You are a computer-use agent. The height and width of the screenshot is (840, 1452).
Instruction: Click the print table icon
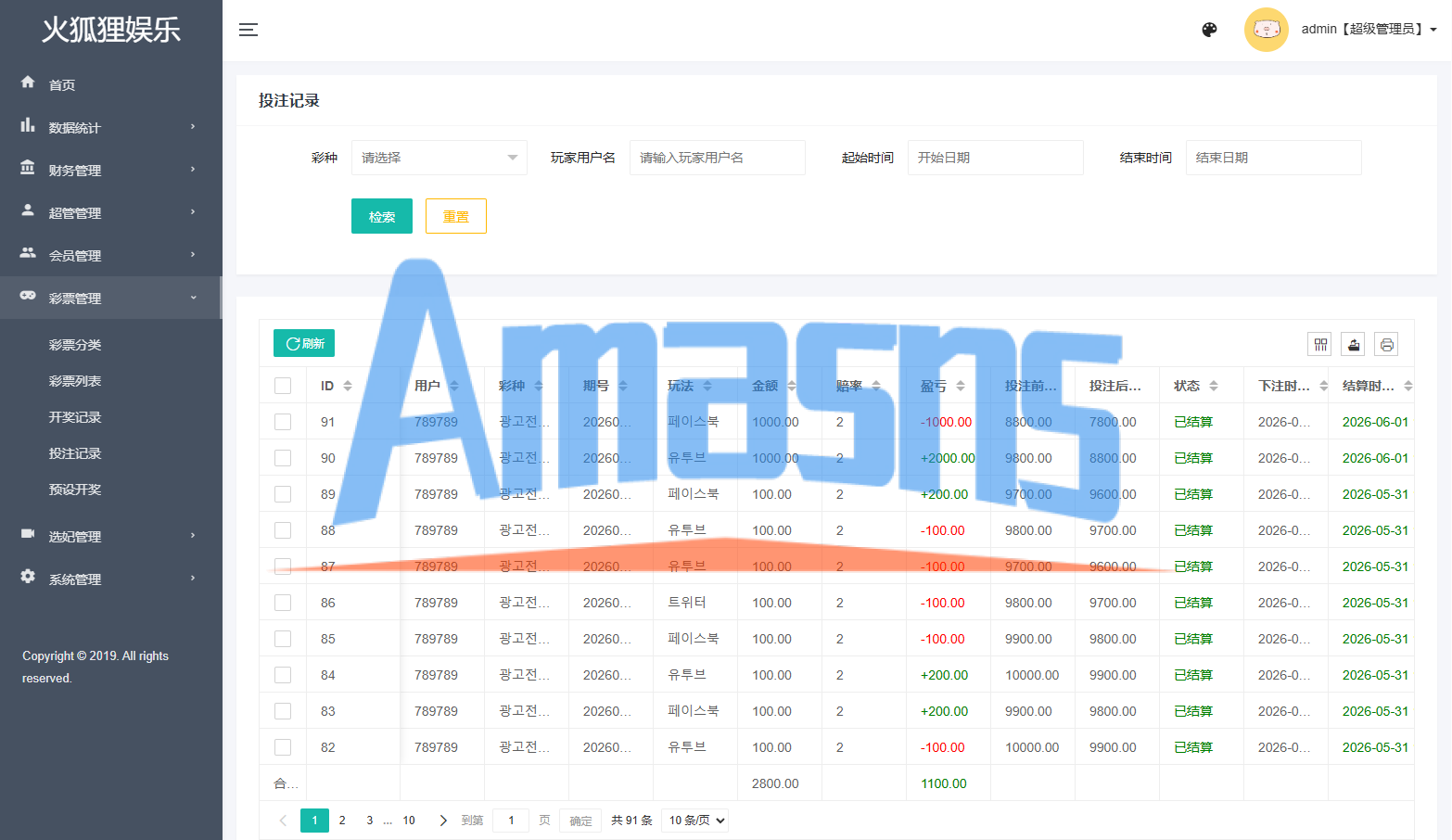[x=1387, y=345]
